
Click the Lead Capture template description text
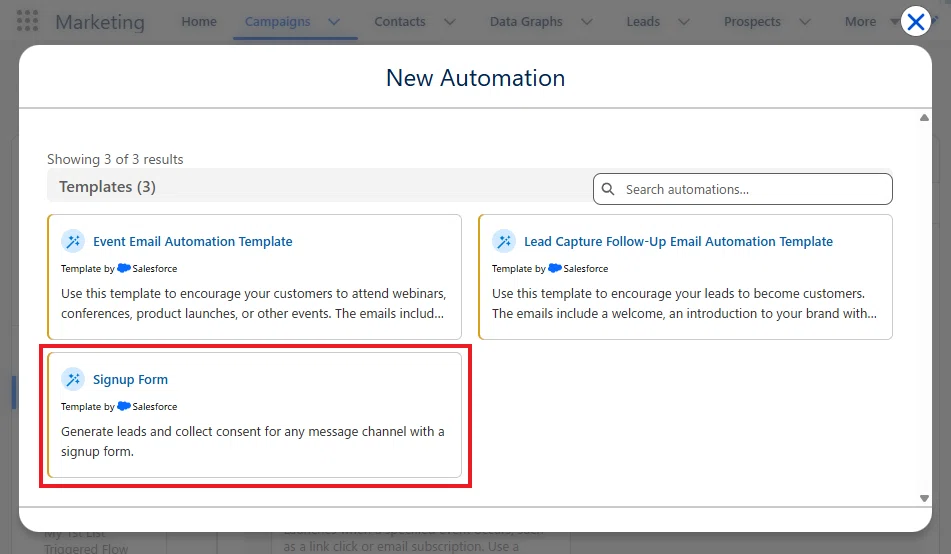(684, 303)
